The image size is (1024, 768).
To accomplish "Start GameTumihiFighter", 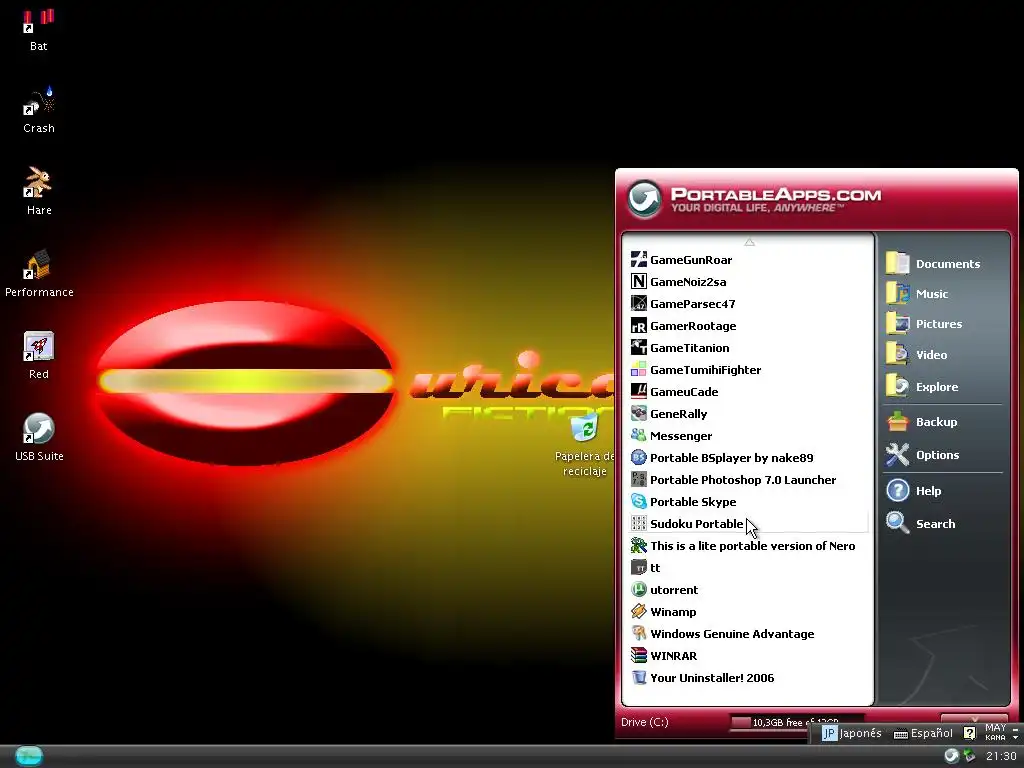I will pyautogui.click(x=748, y=370).
